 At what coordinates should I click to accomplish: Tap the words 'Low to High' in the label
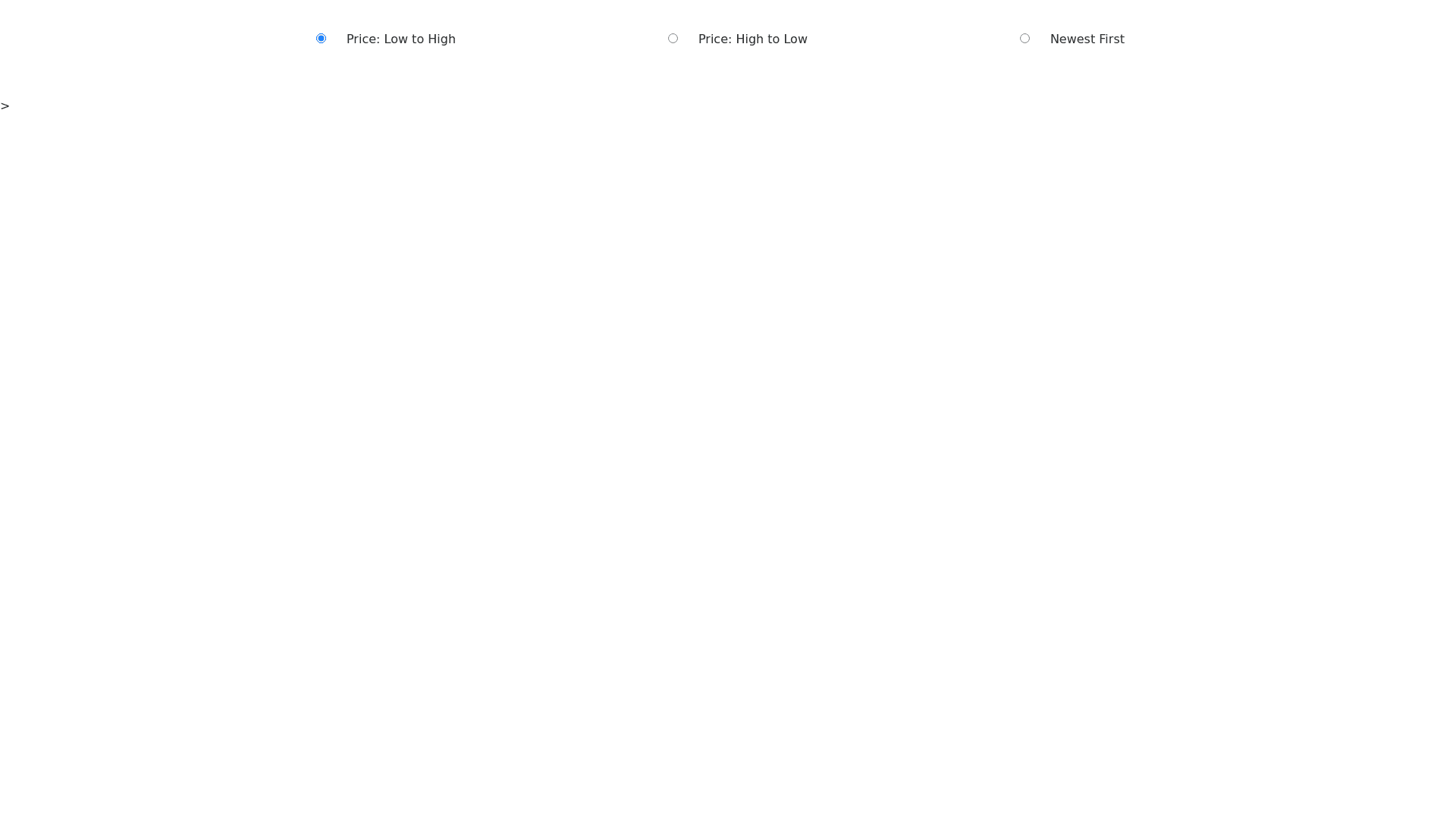(x=419, y=39)
